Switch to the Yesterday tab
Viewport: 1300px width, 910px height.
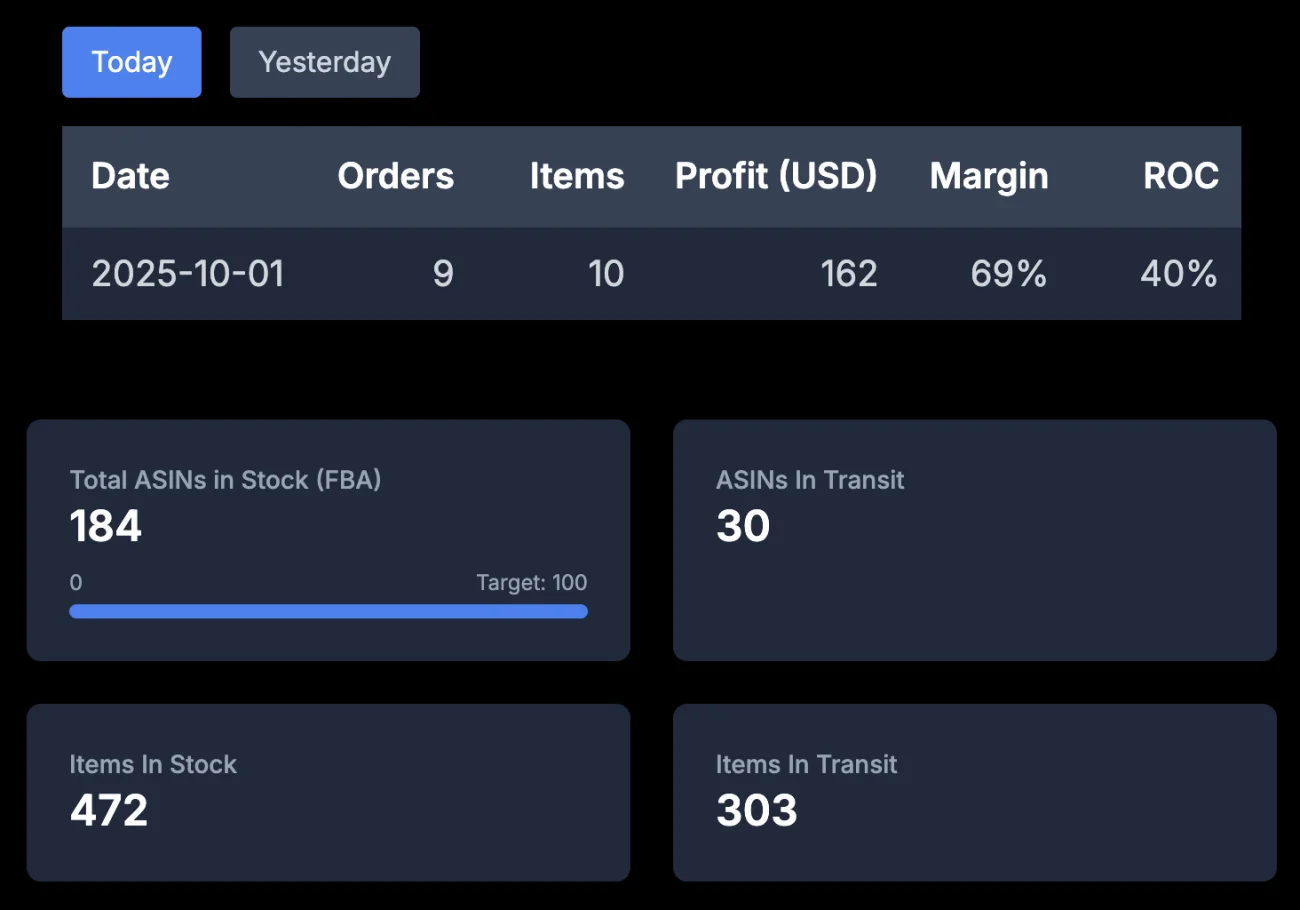pyautogui.click(x=324, y=62)
